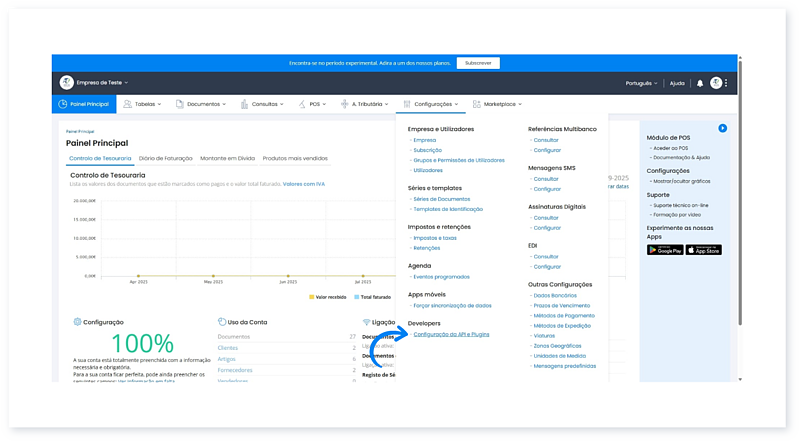Select Séries de Documentos menu entry
The image size is (800, 442).
441,199
